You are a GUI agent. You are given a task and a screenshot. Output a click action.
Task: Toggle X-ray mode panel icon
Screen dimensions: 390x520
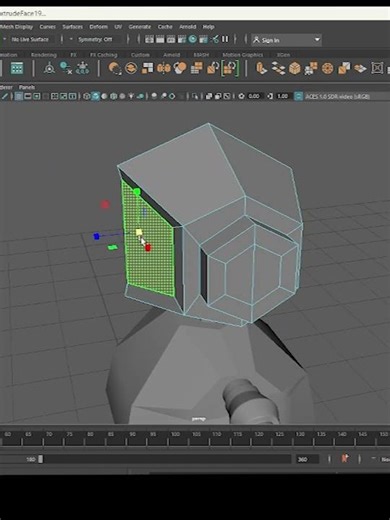pyautogui.click(x=209, y=96)
